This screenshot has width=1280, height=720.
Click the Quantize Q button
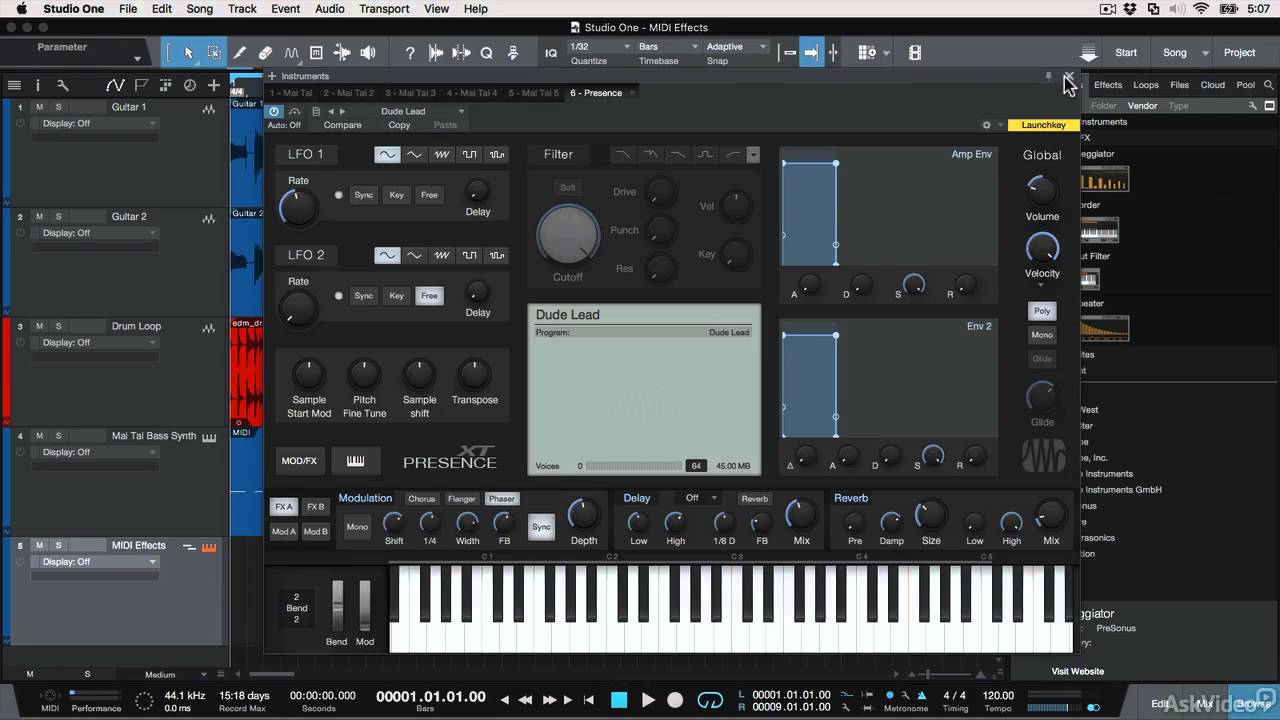point(487,53)
